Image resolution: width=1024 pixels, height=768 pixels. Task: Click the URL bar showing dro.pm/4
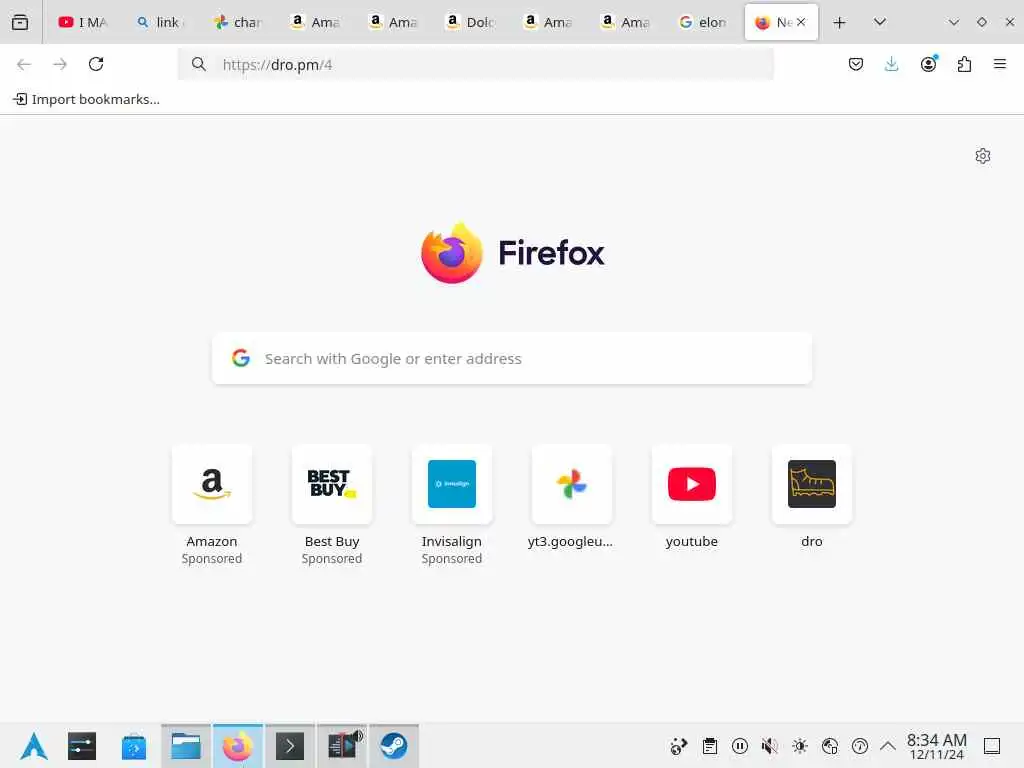click(x=475, y=64)
